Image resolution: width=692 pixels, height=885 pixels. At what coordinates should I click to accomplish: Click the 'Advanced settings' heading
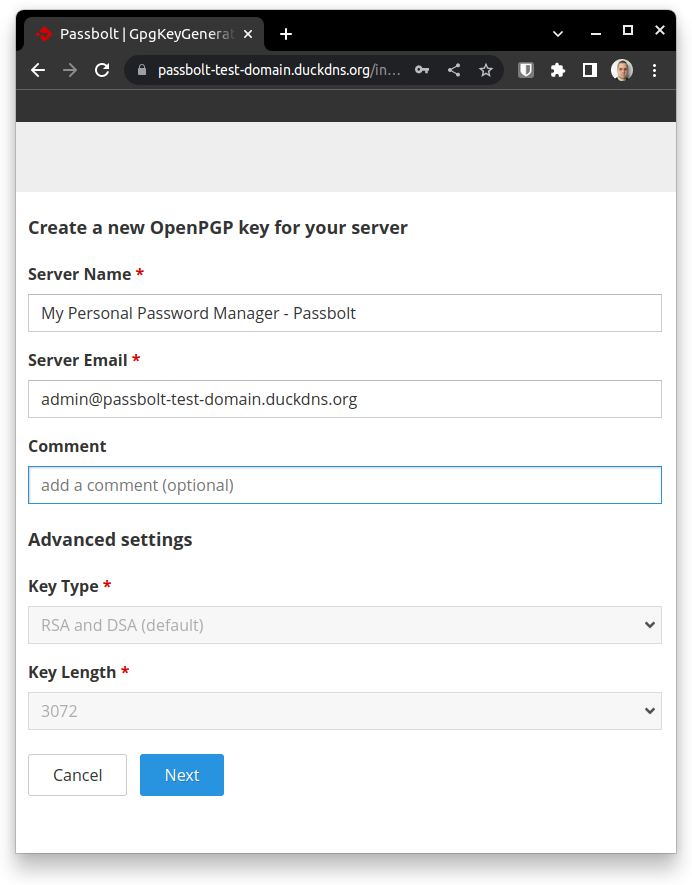tap(110, 540)
